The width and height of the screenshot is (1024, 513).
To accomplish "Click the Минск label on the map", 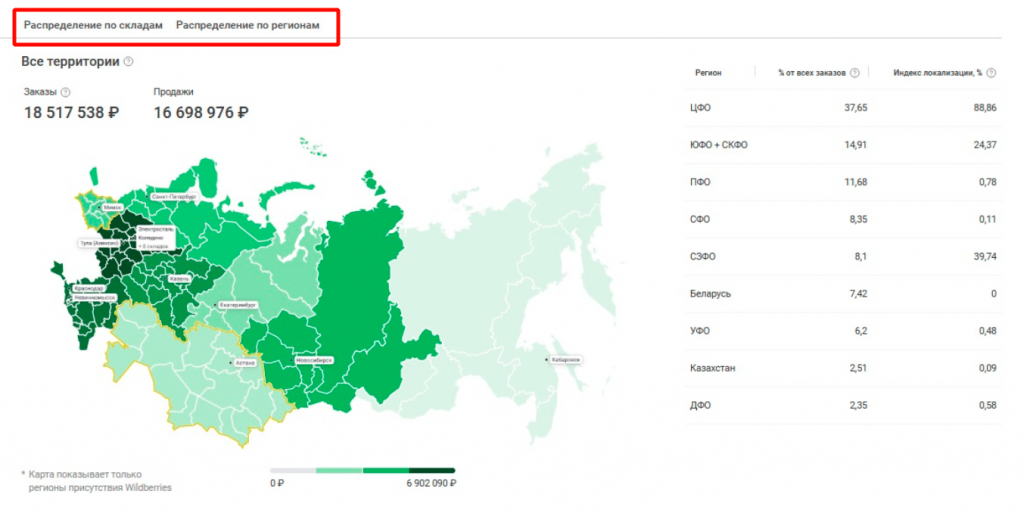I will coord(111,207).
